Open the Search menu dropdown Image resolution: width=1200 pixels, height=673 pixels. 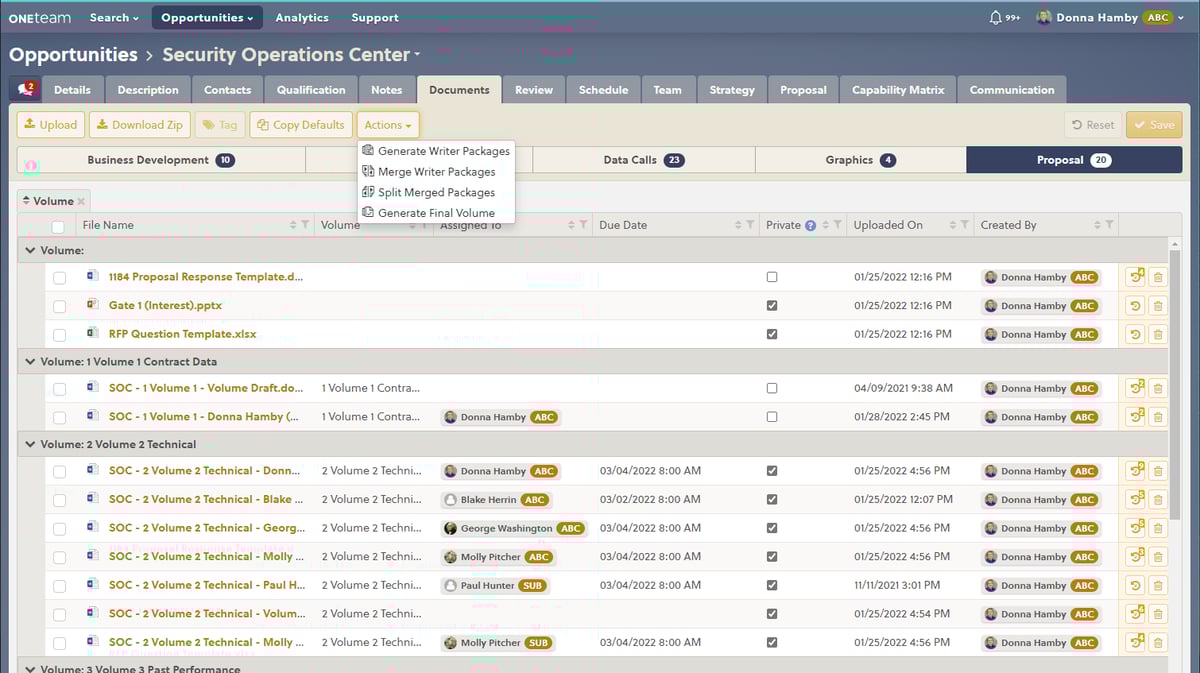coord(113,16)
